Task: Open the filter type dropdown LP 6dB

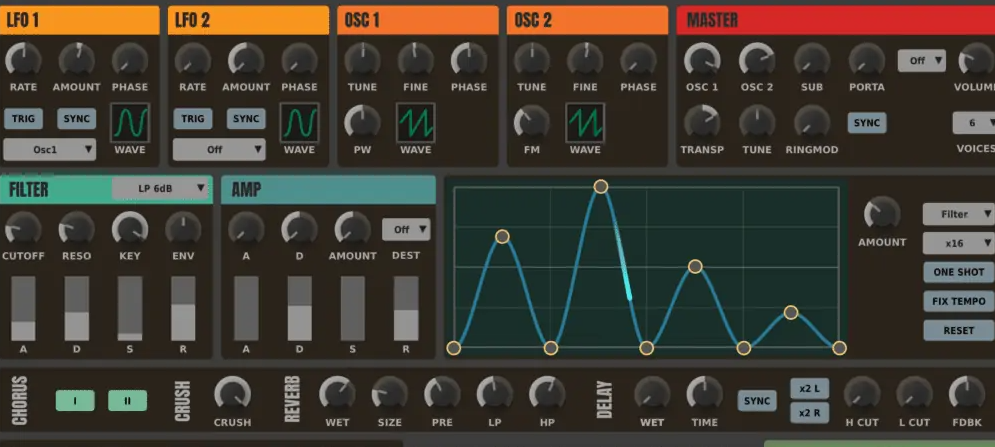Action: (161, 188)
